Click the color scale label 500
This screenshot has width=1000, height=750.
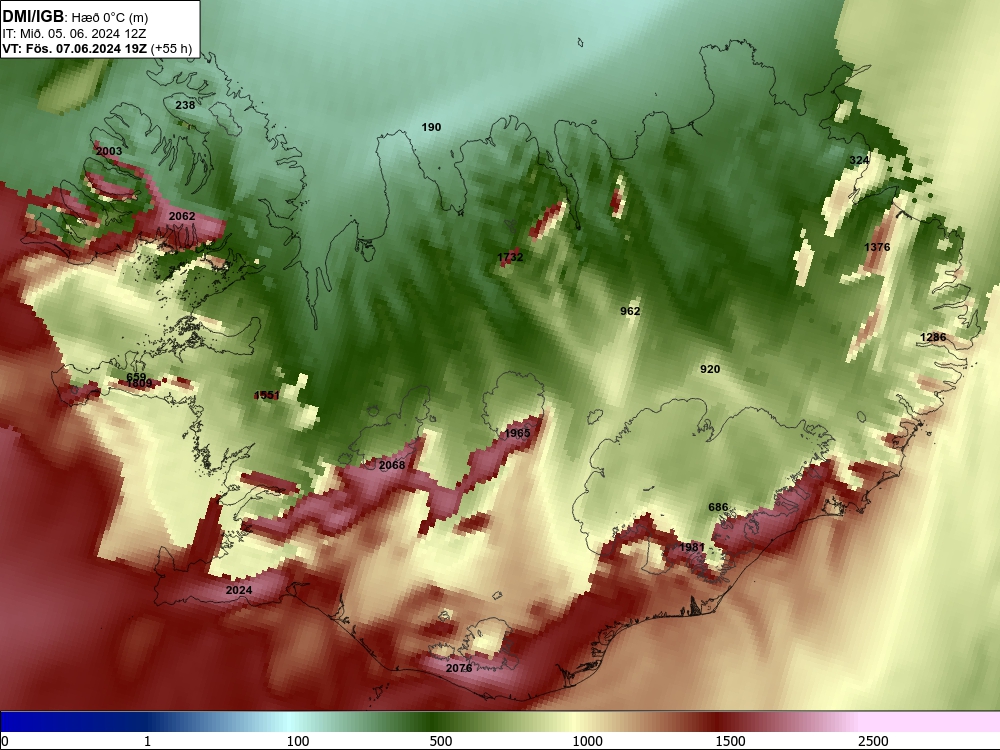441,741
